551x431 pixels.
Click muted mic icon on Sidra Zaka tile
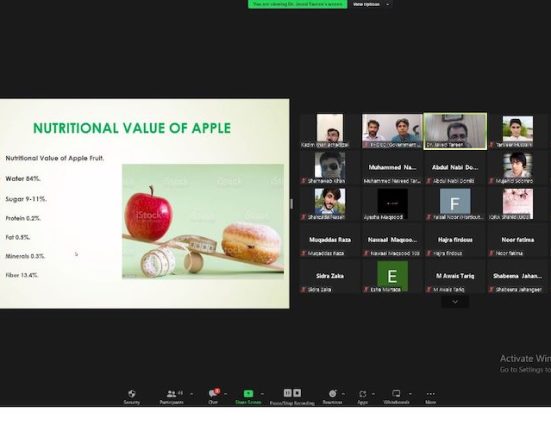303,290
